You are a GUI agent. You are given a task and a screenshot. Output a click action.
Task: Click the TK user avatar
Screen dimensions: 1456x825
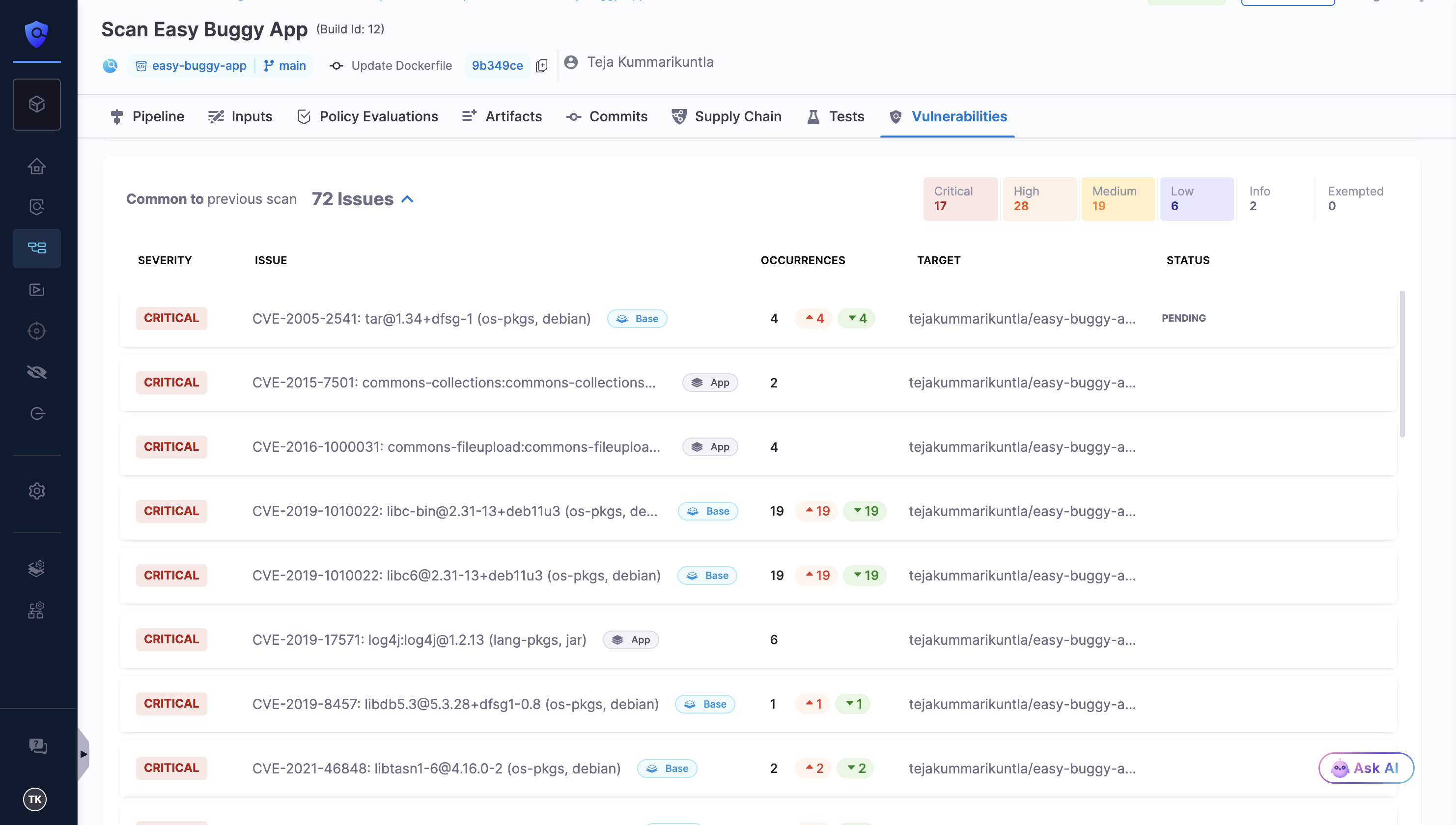click(x=35, y=799)
